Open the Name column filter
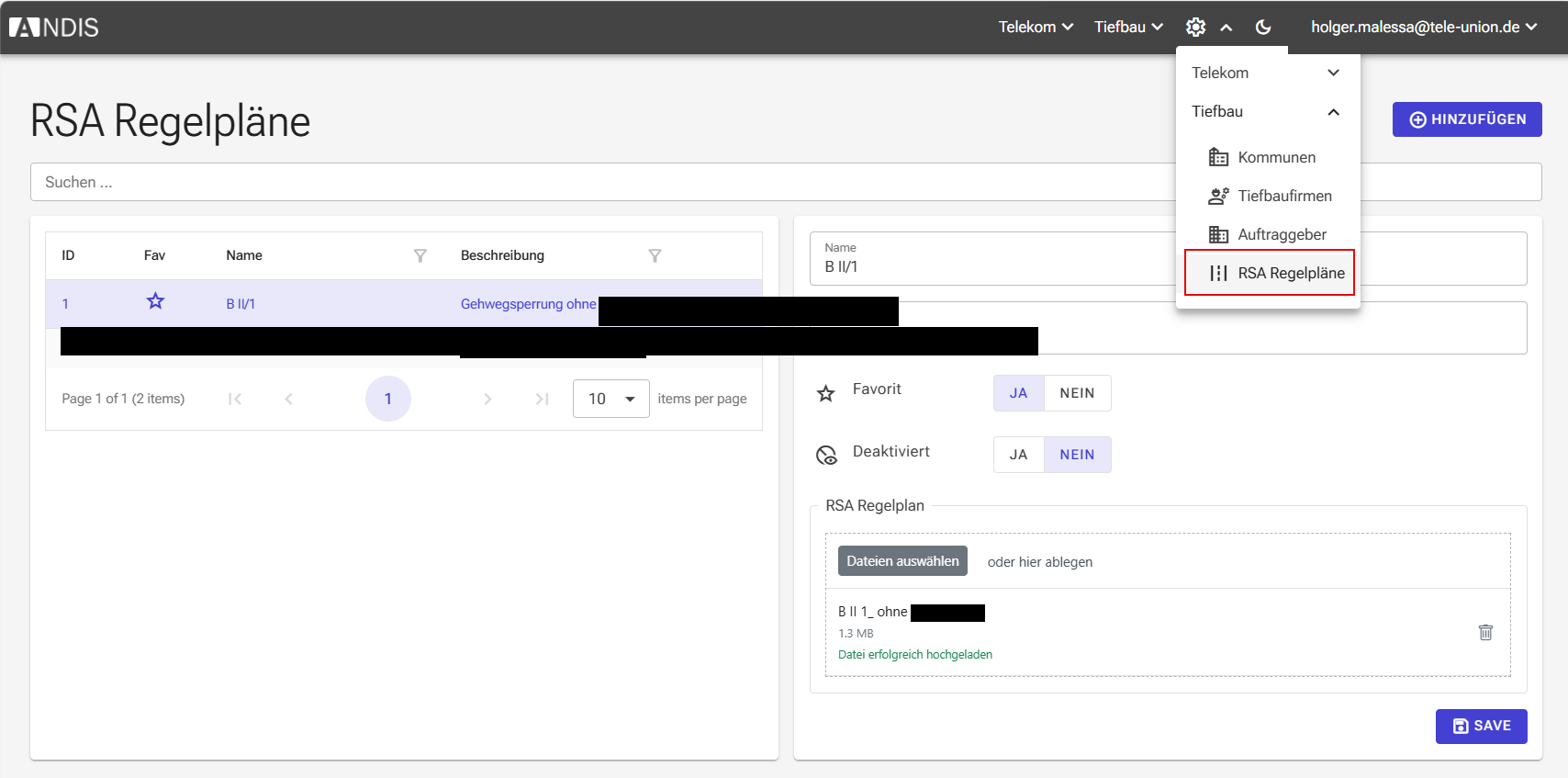 coord(420,255)
